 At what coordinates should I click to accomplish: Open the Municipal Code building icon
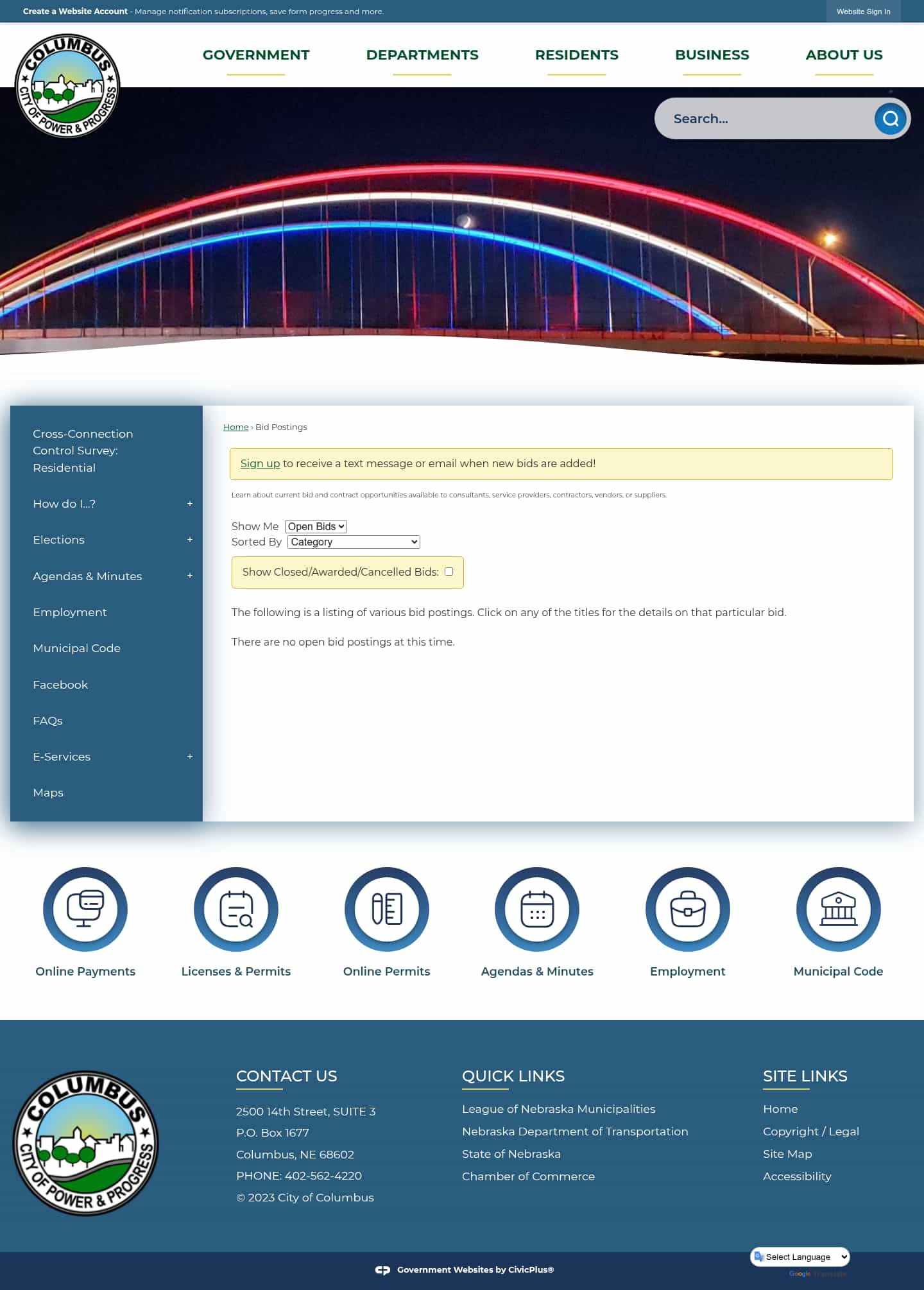point(839,909)
